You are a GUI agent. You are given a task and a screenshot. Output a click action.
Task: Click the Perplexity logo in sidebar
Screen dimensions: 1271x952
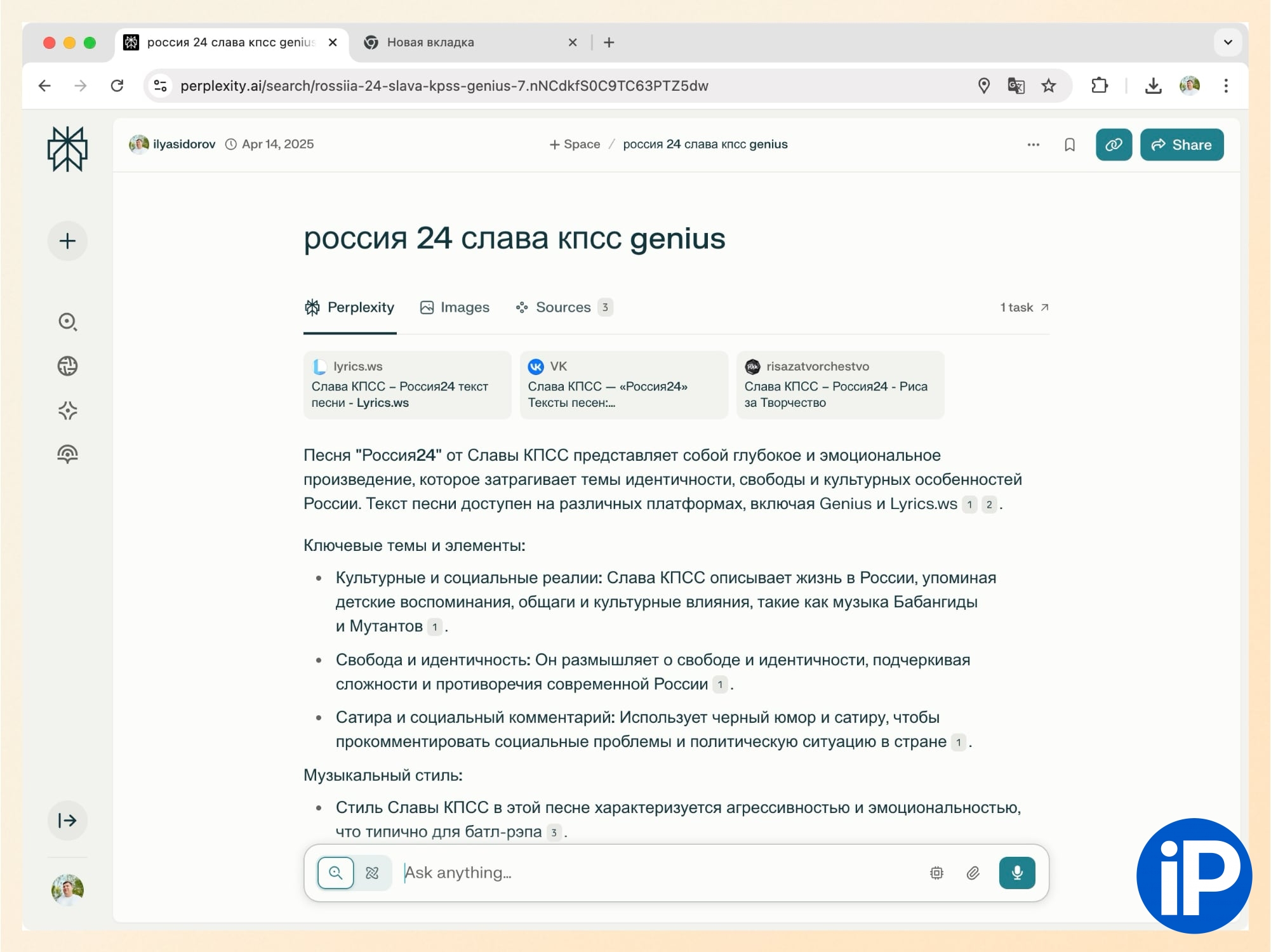point(67,149)
